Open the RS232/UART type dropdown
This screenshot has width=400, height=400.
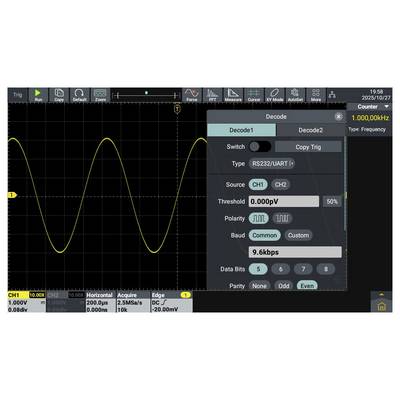click(x=272, y=164)
